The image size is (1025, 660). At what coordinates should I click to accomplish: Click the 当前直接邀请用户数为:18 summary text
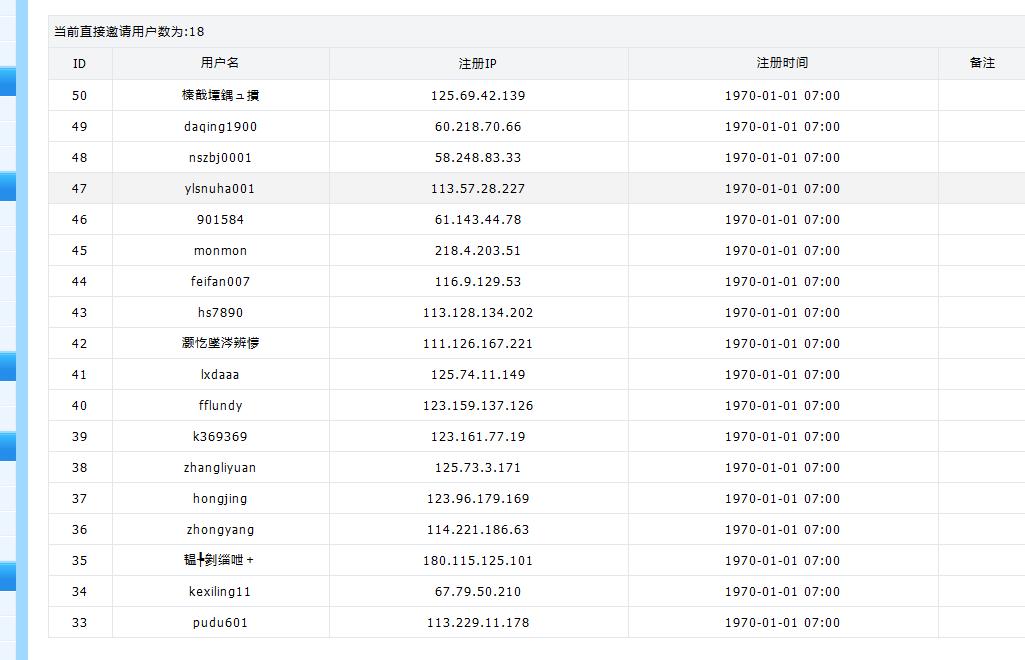pyautogui.click(x=129, y=32)
